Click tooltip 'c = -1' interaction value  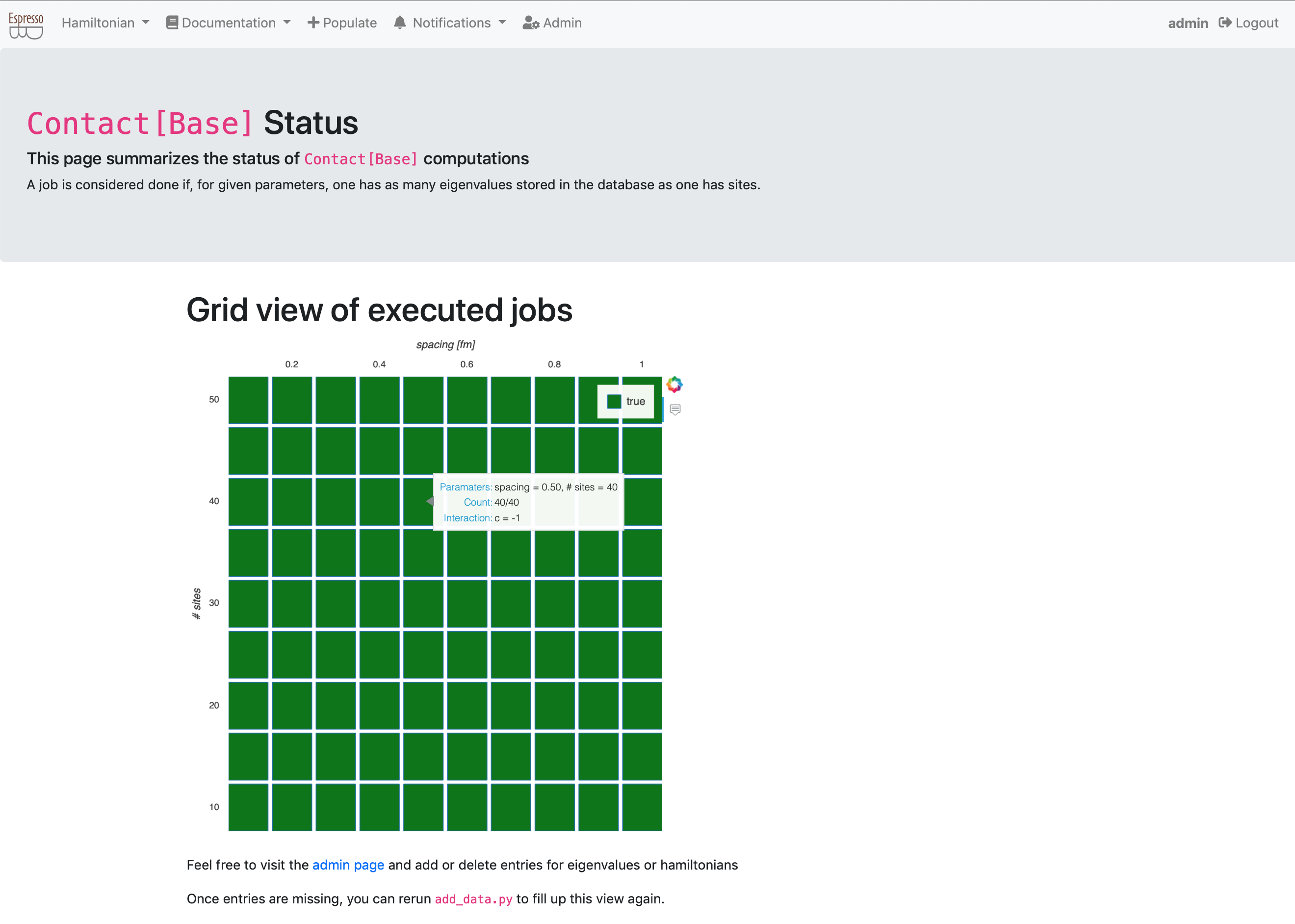click(x=507, y=518)
